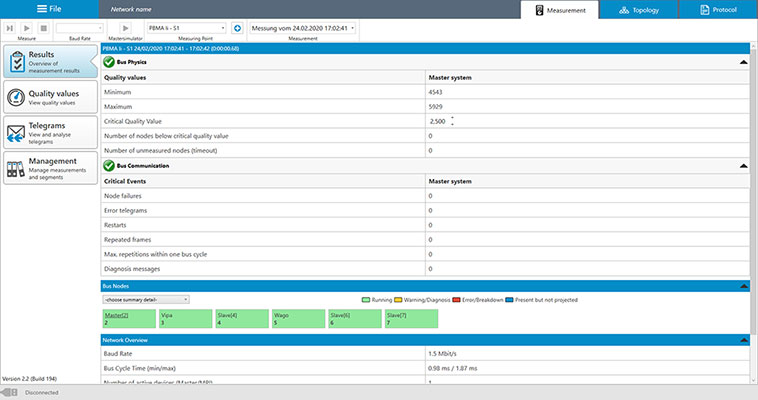Open the choose summary detail dropdown
Image resolution: width=758 pixels, height=400 pixels.
pyautogui.click(x=145, y=299)
